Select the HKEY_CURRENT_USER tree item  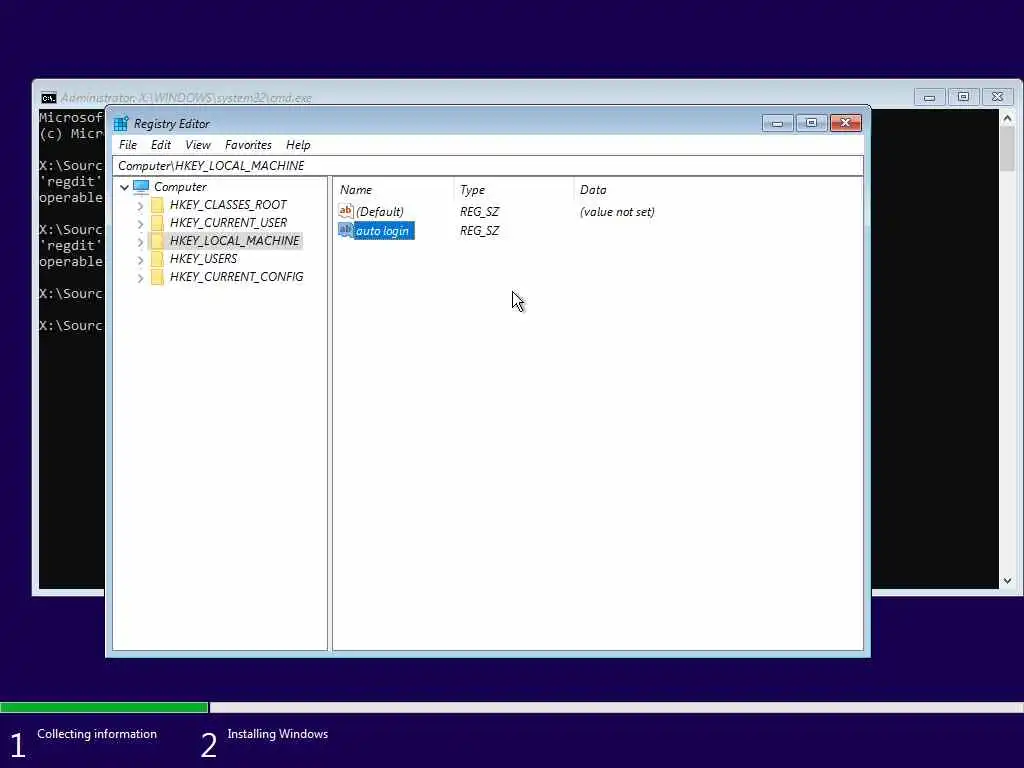(228, 223)
